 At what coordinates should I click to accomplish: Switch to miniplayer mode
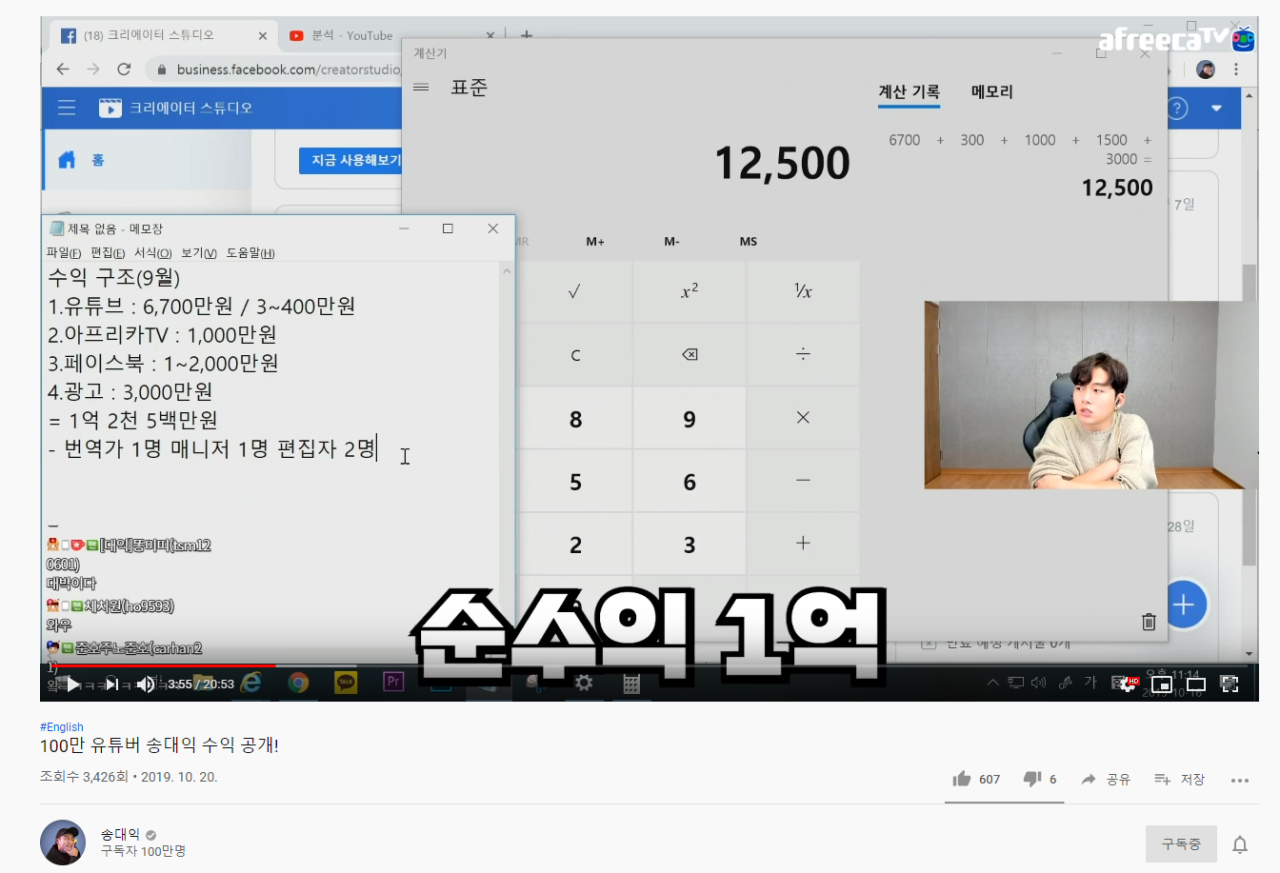coord(1161,684)
